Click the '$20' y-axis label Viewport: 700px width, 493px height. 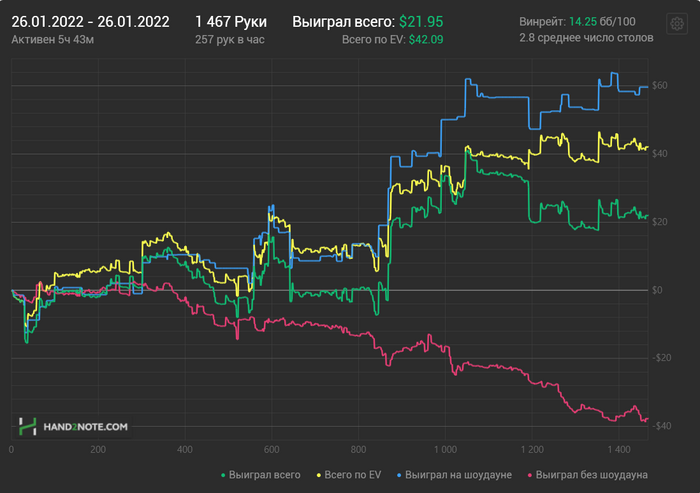coord(659,222)
